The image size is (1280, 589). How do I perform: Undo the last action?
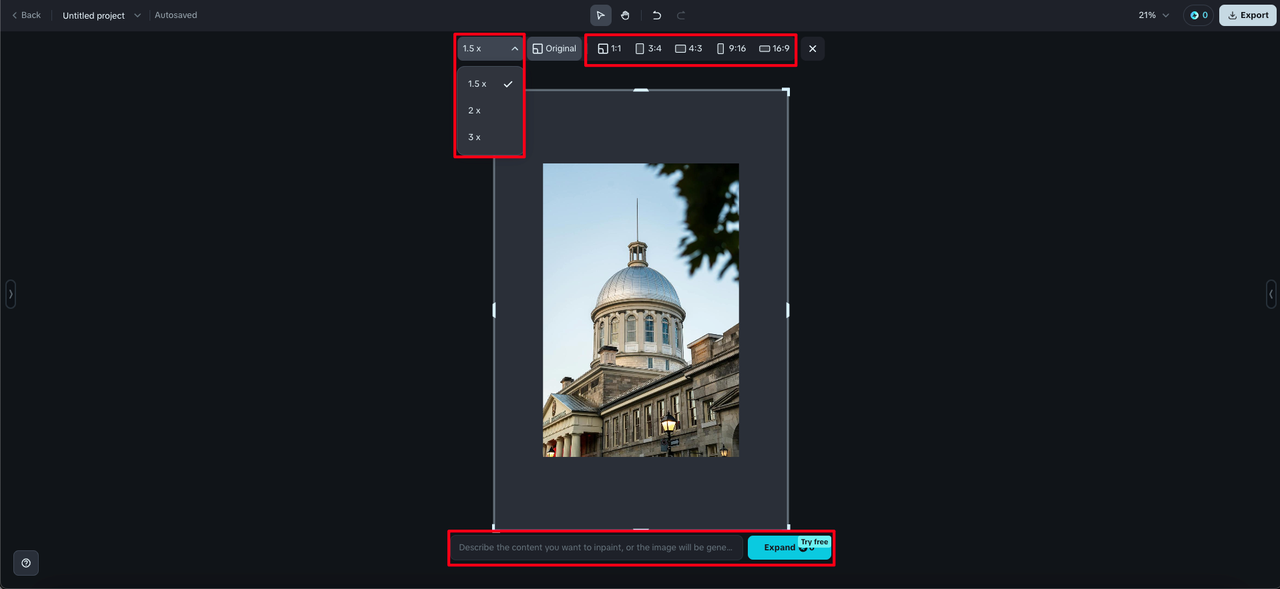coord(657,15)
